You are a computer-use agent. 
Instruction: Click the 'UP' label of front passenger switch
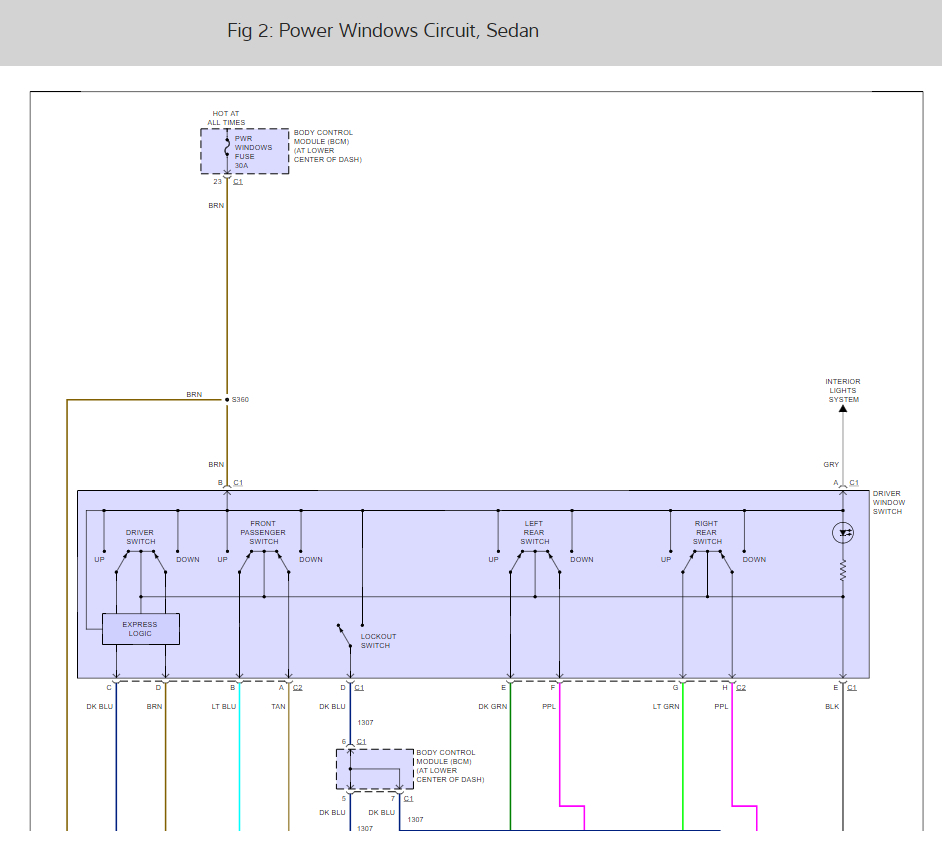click(222, 559)
